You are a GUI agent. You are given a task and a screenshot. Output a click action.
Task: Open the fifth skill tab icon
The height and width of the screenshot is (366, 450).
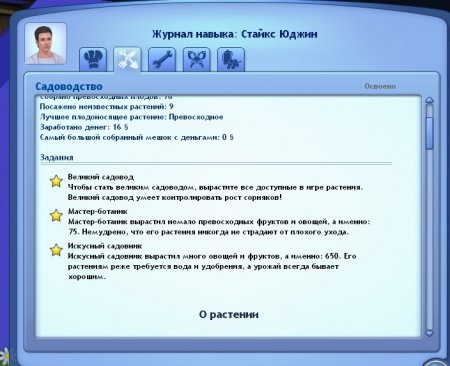click(231, 59)
